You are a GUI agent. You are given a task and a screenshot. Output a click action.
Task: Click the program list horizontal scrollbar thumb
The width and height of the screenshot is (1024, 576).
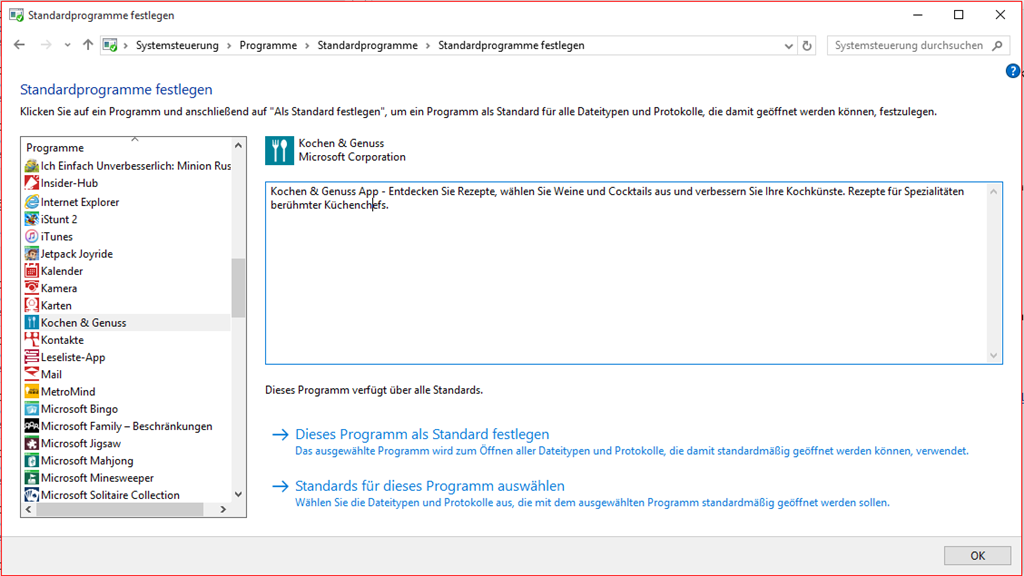(x=120, y=509)
